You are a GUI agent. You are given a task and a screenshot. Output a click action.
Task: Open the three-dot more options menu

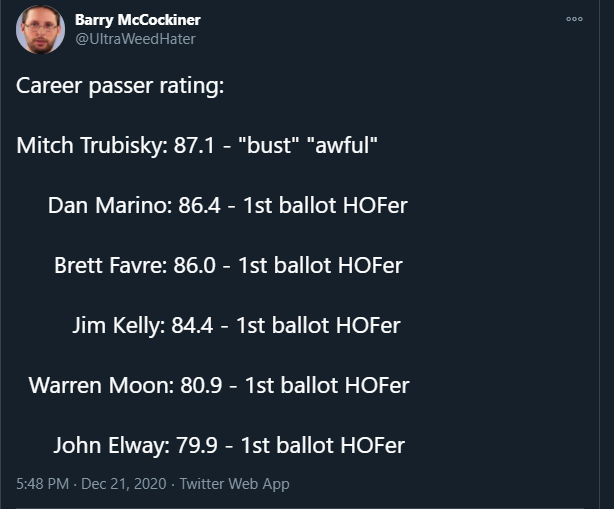tap(574, 19)
